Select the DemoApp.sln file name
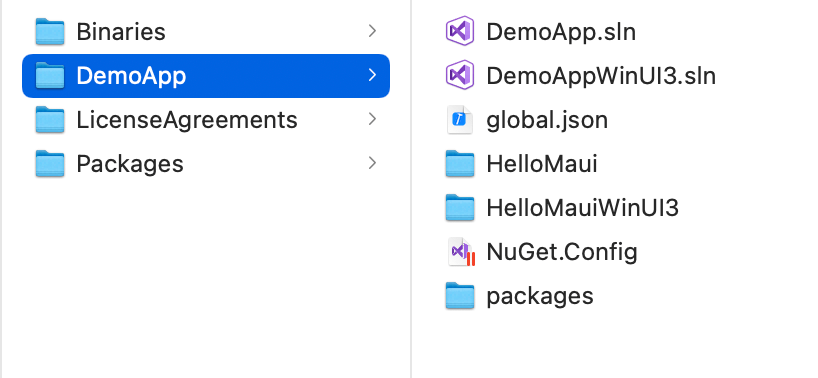The height and width of the screenshot is (378, 818). point(561,32)
